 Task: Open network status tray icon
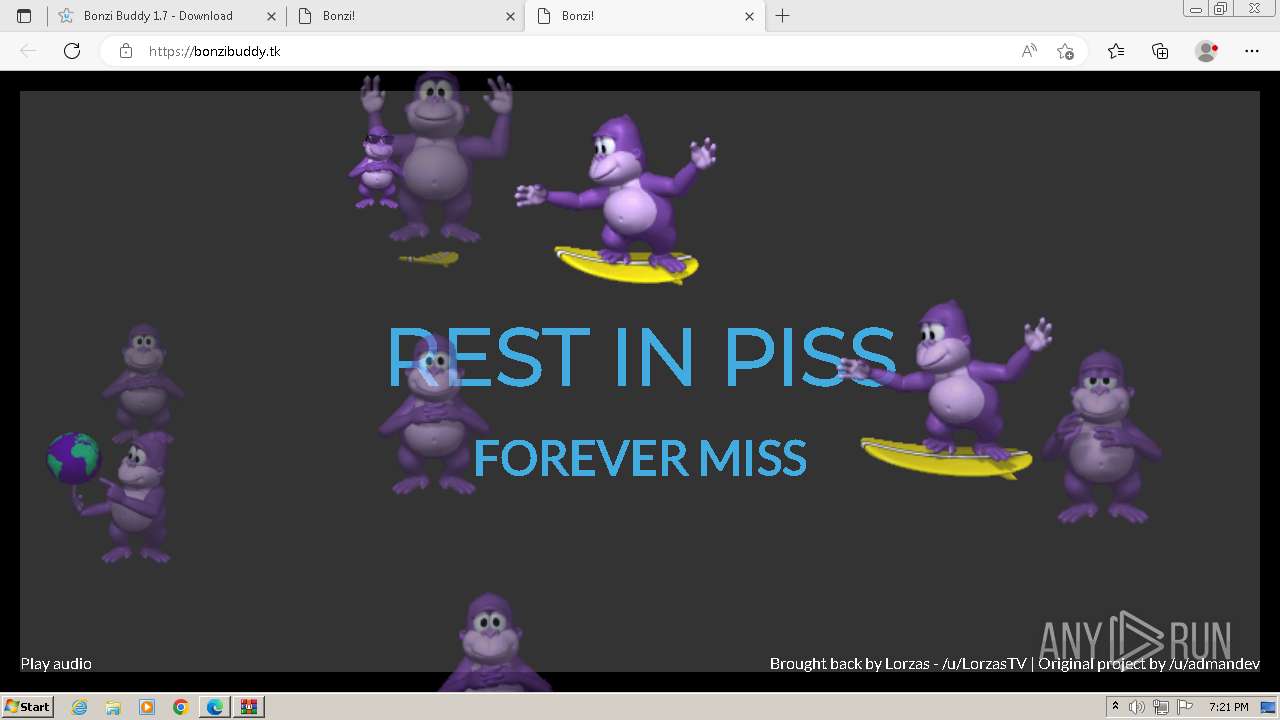pos(1161,707)
